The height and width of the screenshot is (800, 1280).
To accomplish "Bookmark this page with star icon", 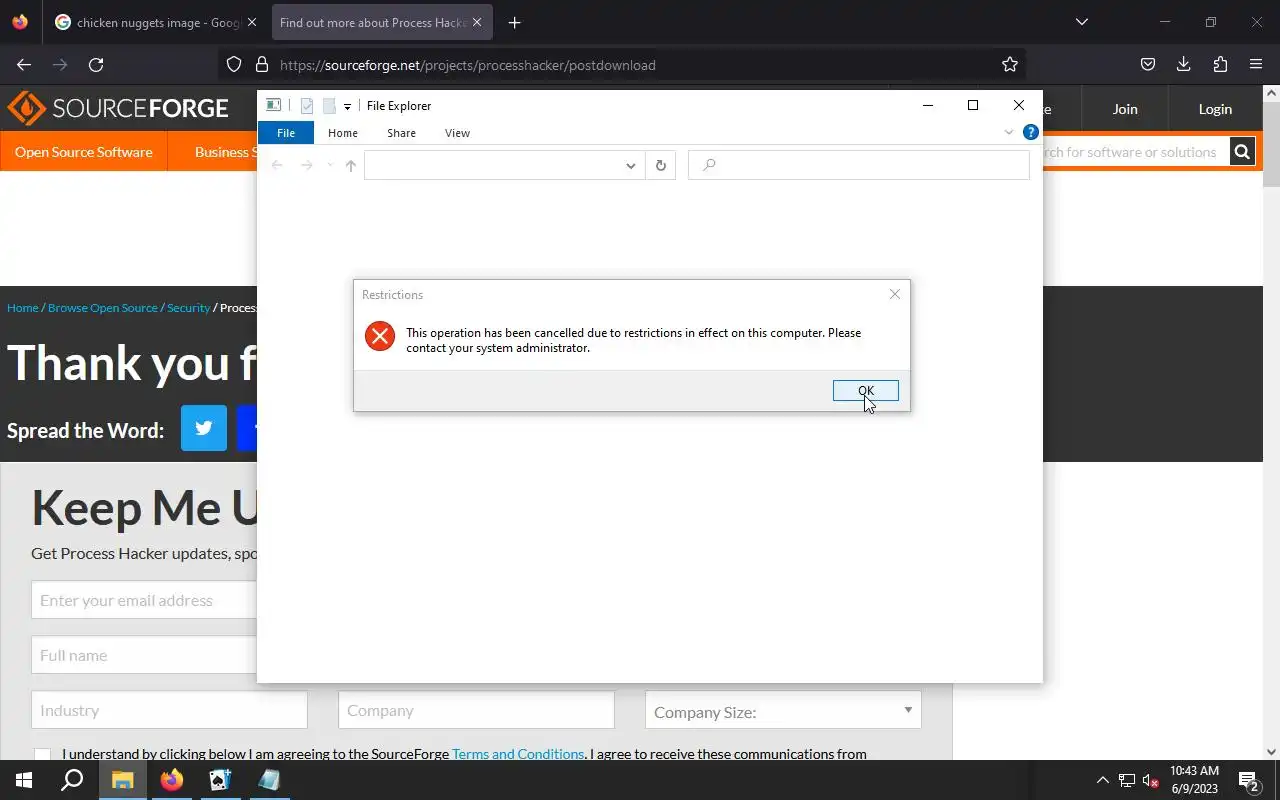I will point(1010,65).
